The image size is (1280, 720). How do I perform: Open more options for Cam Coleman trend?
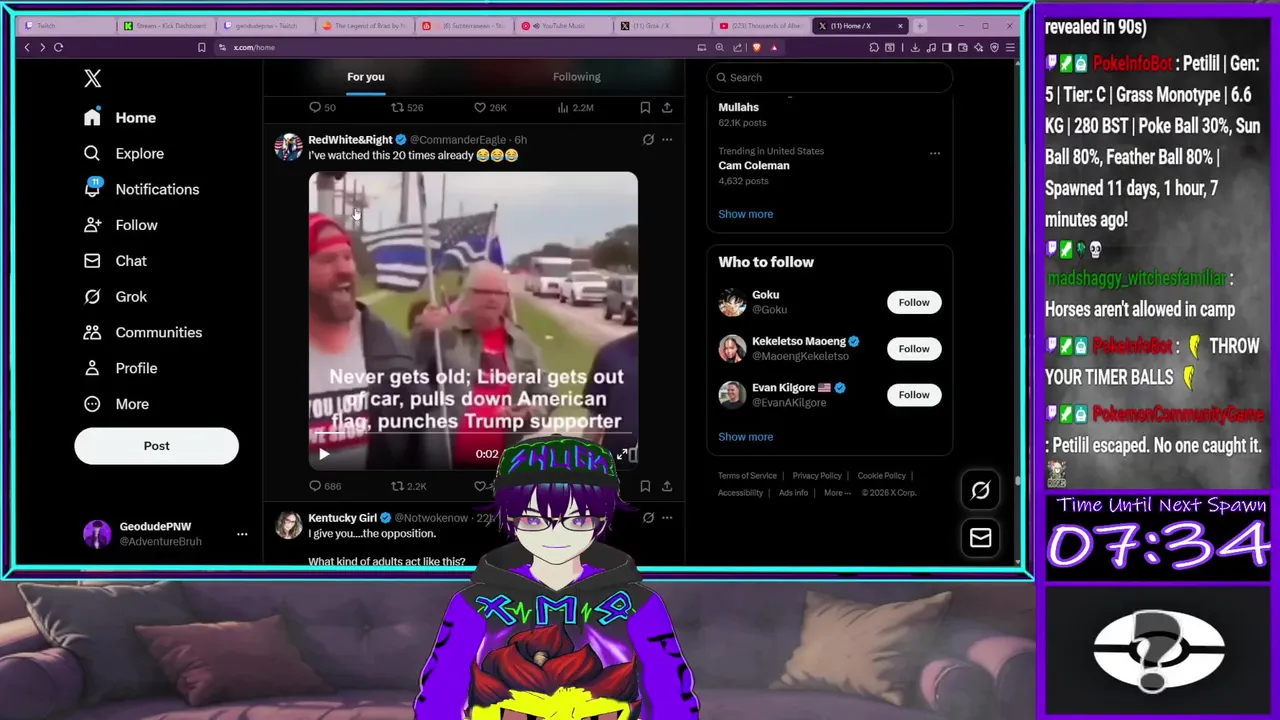tap(935, 153)
